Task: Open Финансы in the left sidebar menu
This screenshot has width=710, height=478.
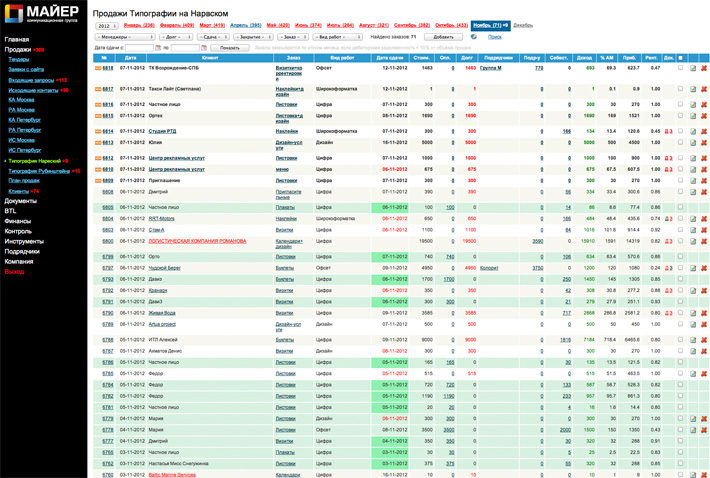Action: click(17, 221)
